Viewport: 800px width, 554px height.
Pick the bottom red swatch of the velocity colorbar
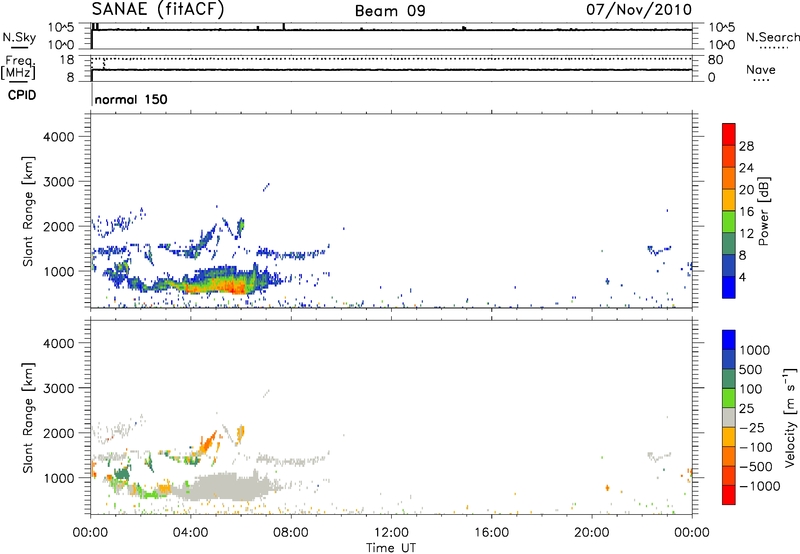click(729, 495)
